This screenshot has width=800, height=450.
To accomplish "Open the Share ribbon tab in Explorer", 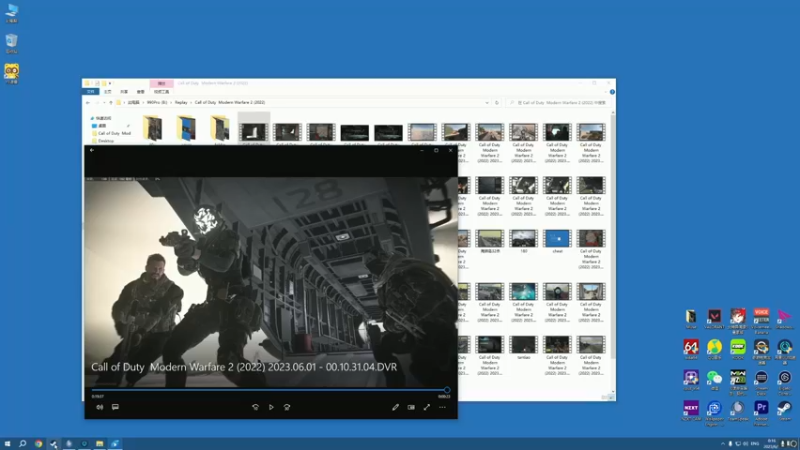I will (x=124, y=92).
